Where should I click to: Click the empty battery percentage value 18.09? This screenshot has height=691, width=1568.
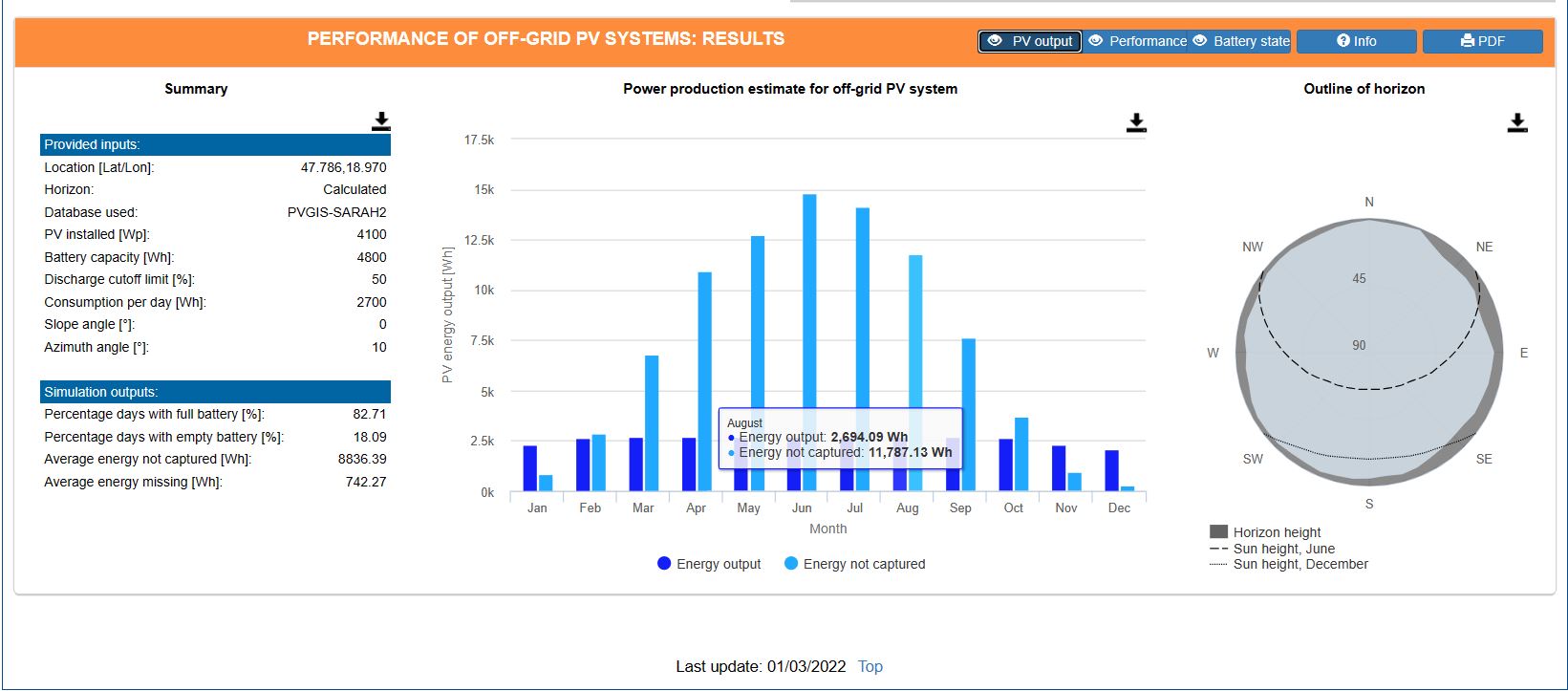[x=370, y=437]
